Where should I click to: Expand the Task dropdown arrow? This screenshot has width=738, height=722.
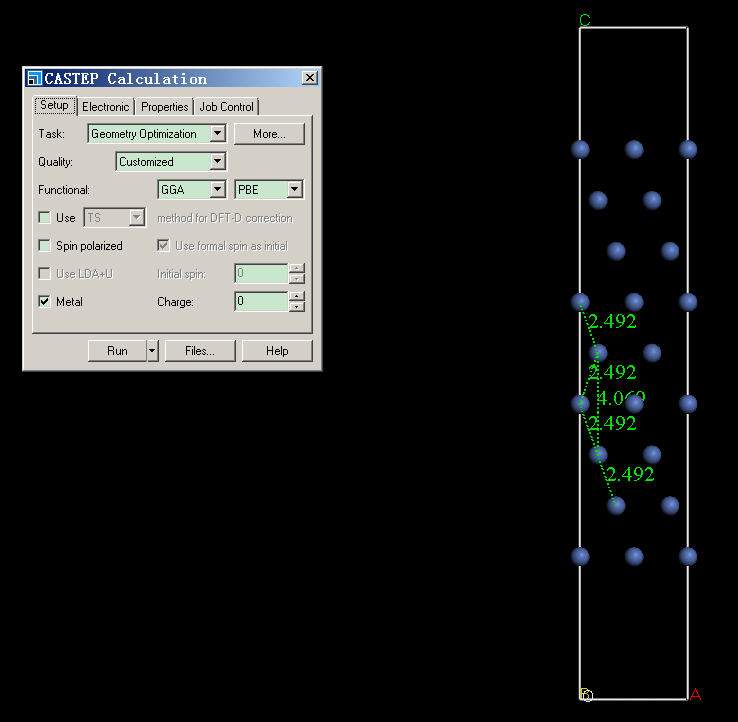tap(217, 133)
